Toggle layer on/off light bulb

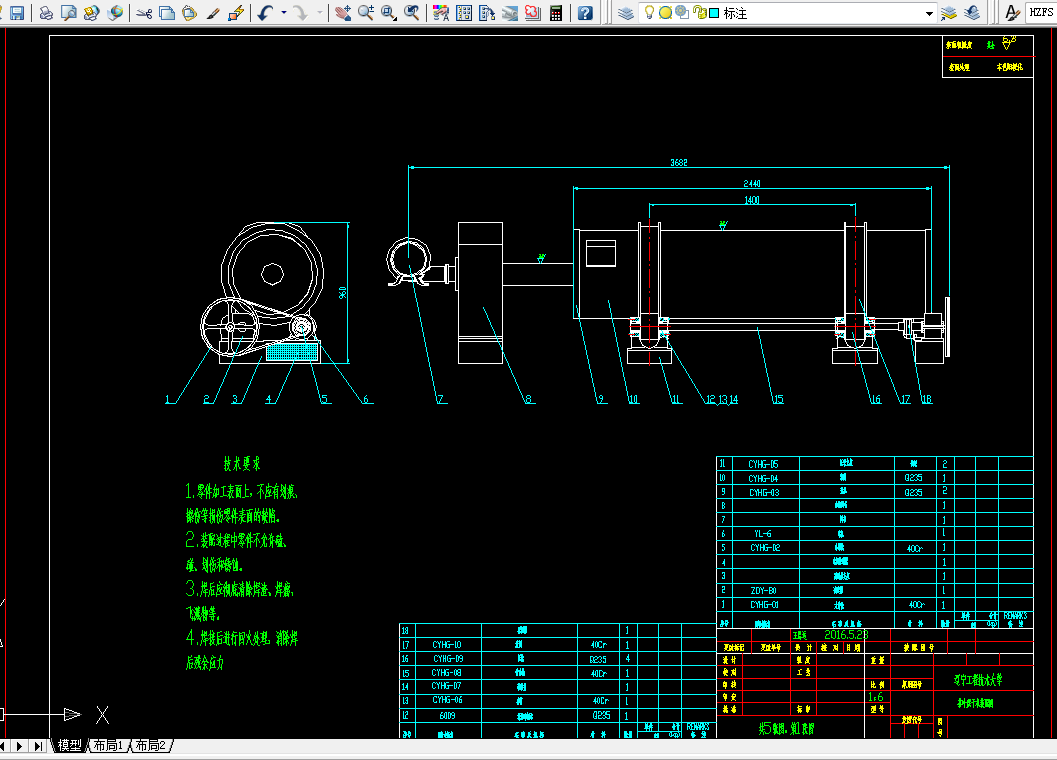(649, 12)
